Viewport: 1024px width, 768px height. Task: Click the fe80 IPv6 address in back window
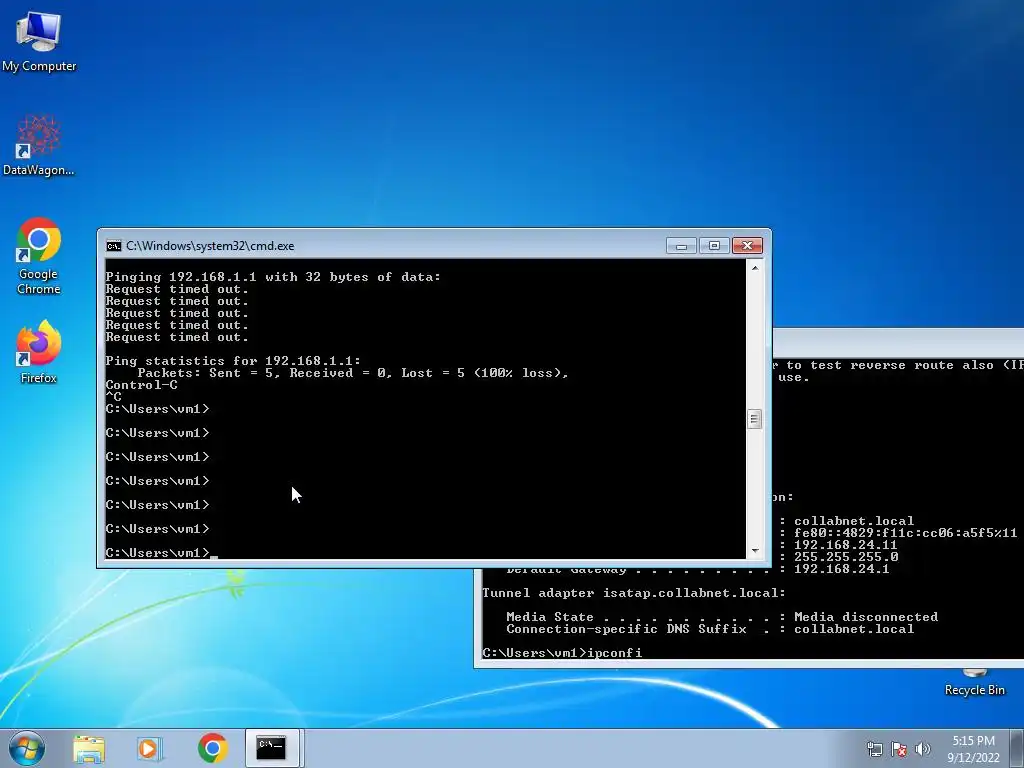[x=906, y=533]
